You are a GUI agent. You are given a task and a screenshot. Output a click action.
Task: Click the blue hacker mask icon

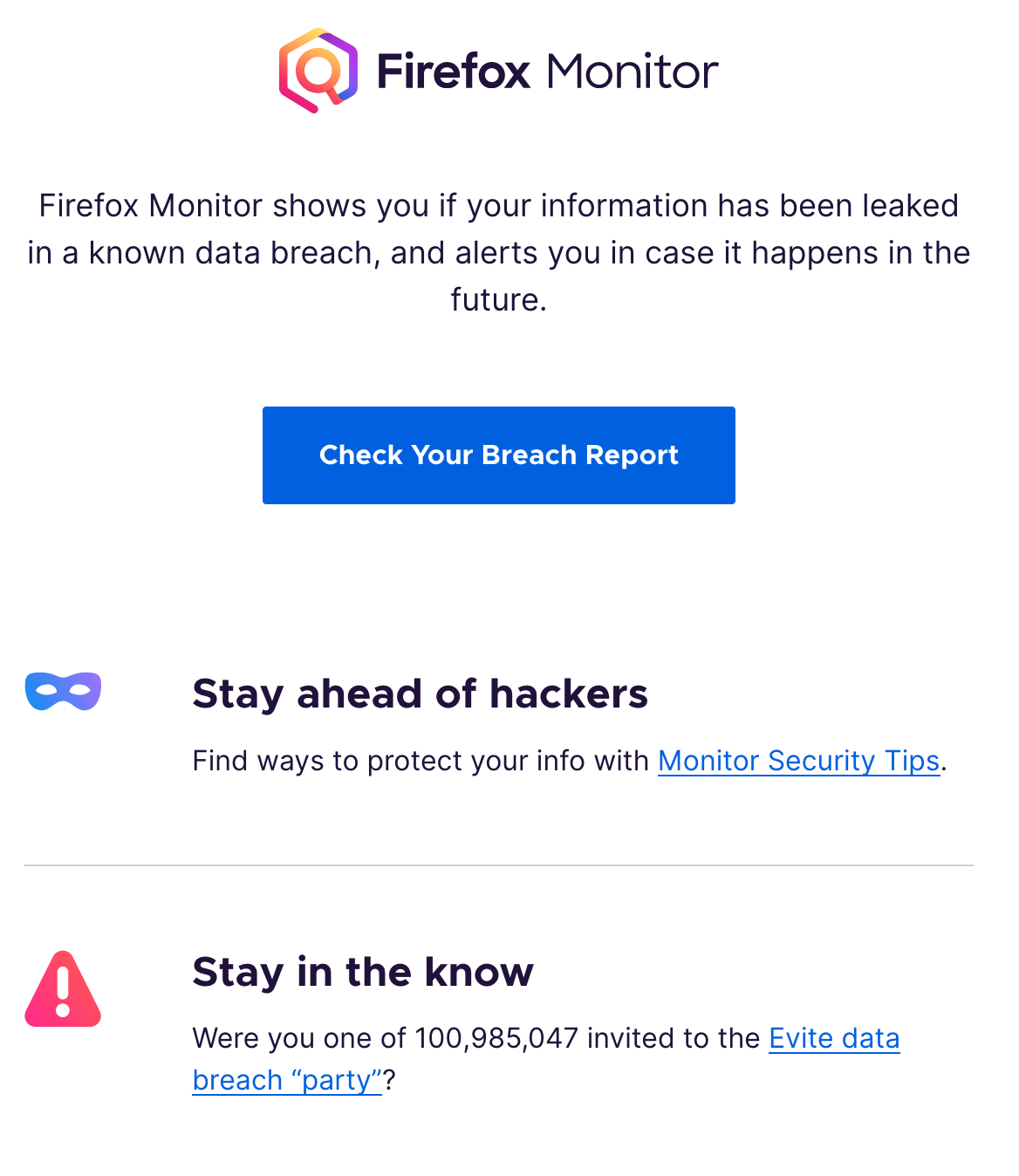click(63, 691)
